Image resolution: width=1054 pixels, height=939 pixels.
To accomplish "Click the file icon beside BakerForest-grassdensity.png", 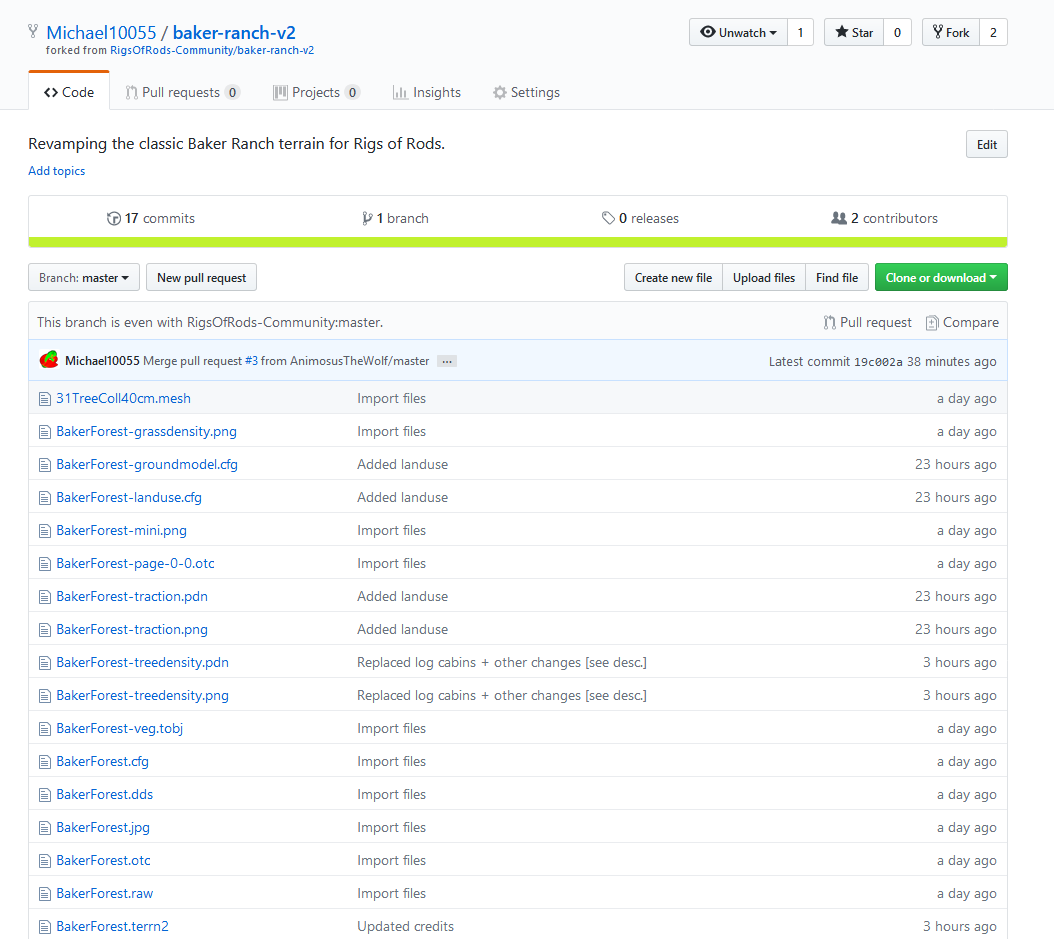I will coord(45,432).
